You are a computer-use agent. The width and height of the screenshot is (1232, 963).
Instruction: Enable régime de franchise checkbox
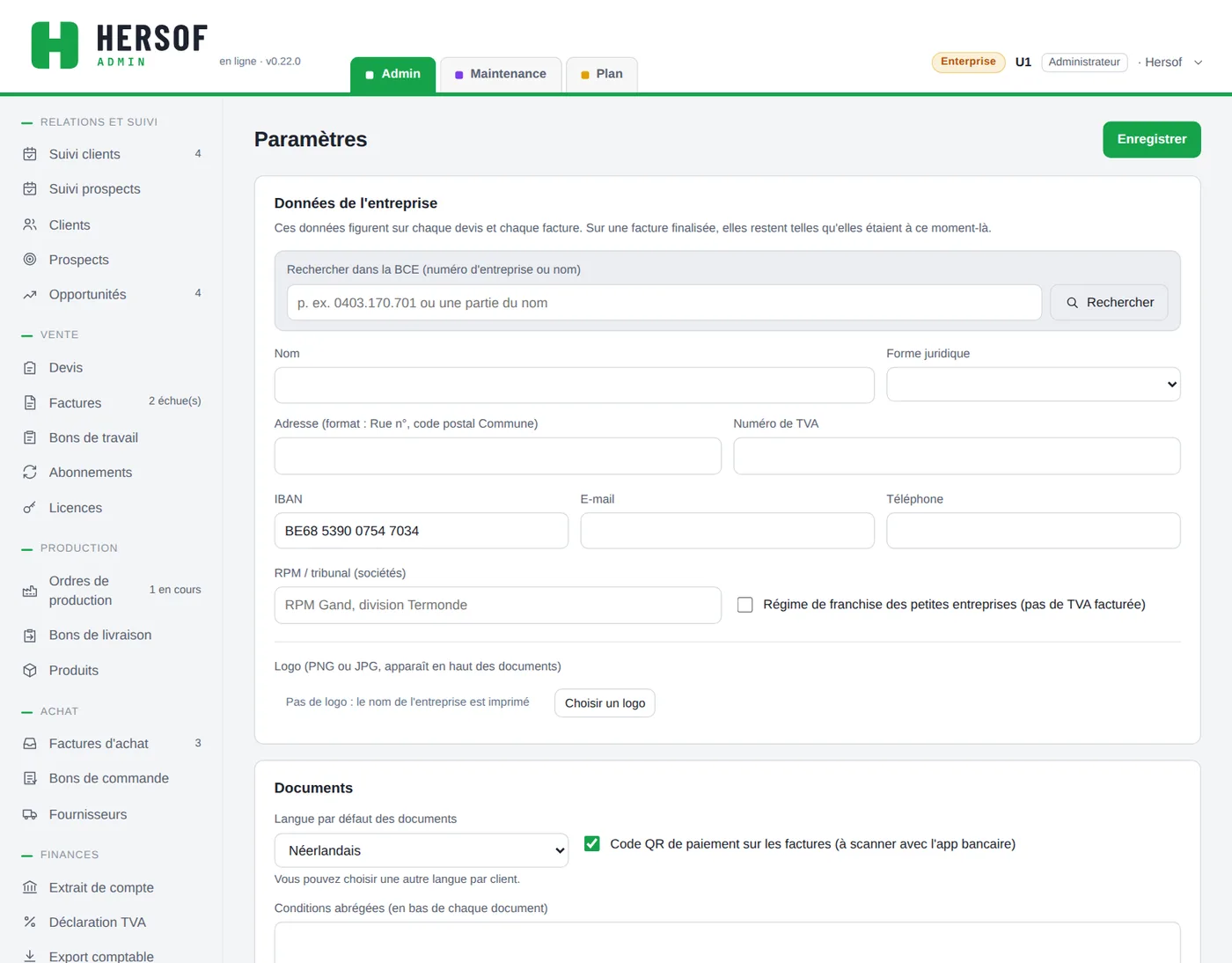[744, 605]
